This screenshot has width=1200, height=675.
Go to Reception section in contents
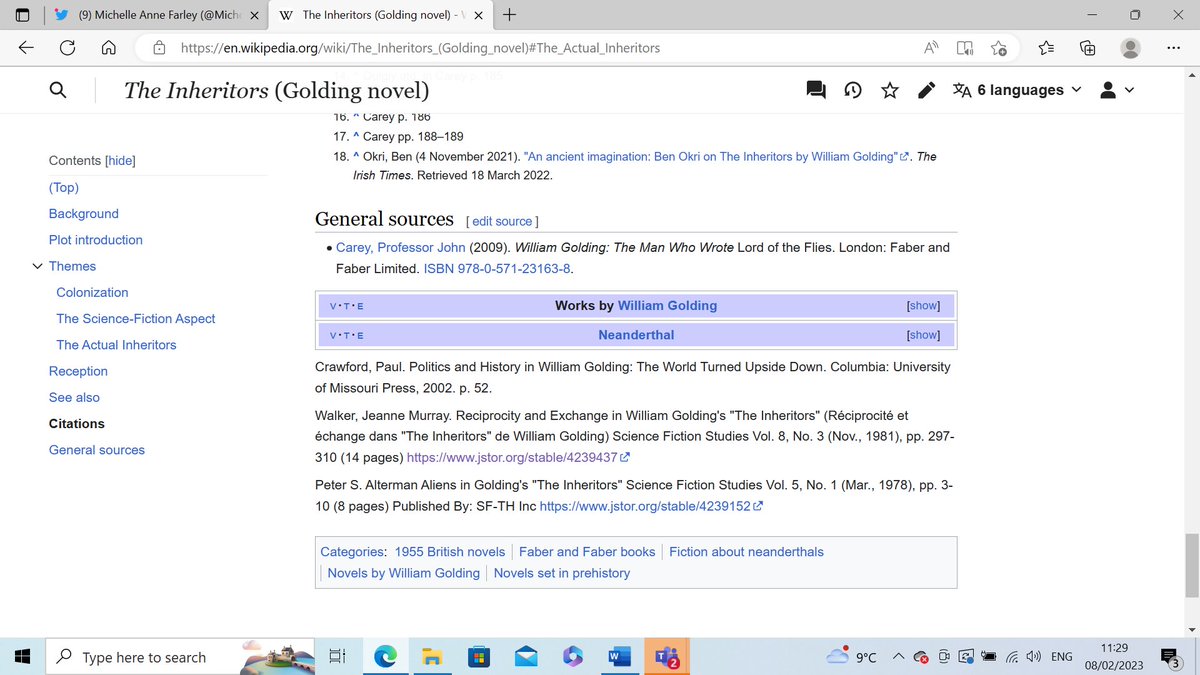point(78,371)
